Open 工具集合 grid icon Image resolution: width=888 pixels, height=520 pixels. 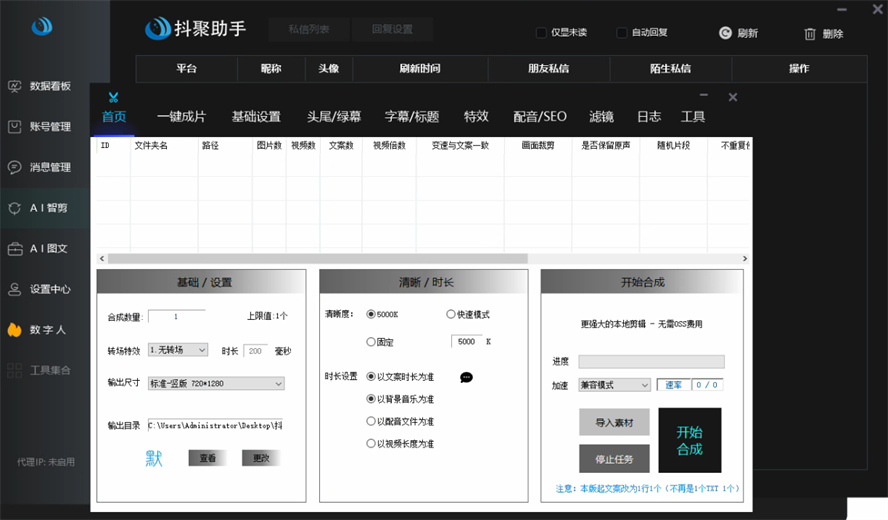click(15, 370)
